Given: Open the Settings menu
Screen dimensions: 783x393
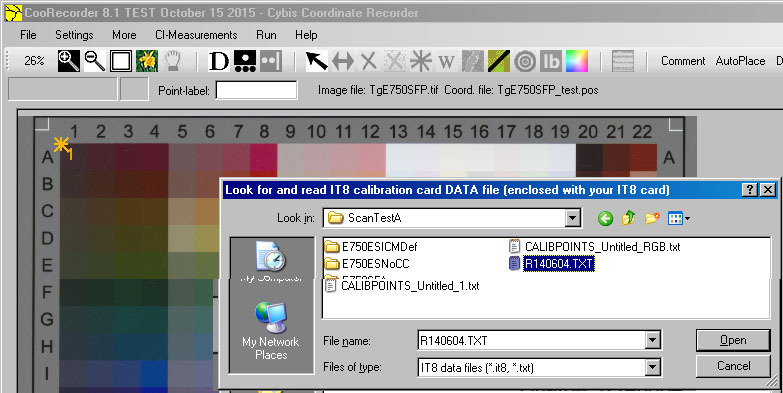Looking at the screenshot, I should click(74, 35).
